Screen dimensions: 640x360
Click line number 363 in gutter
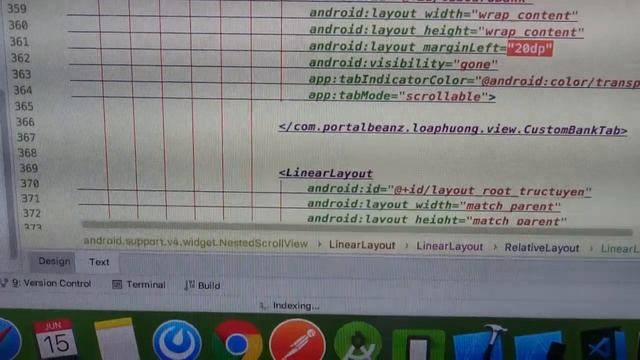22,74
